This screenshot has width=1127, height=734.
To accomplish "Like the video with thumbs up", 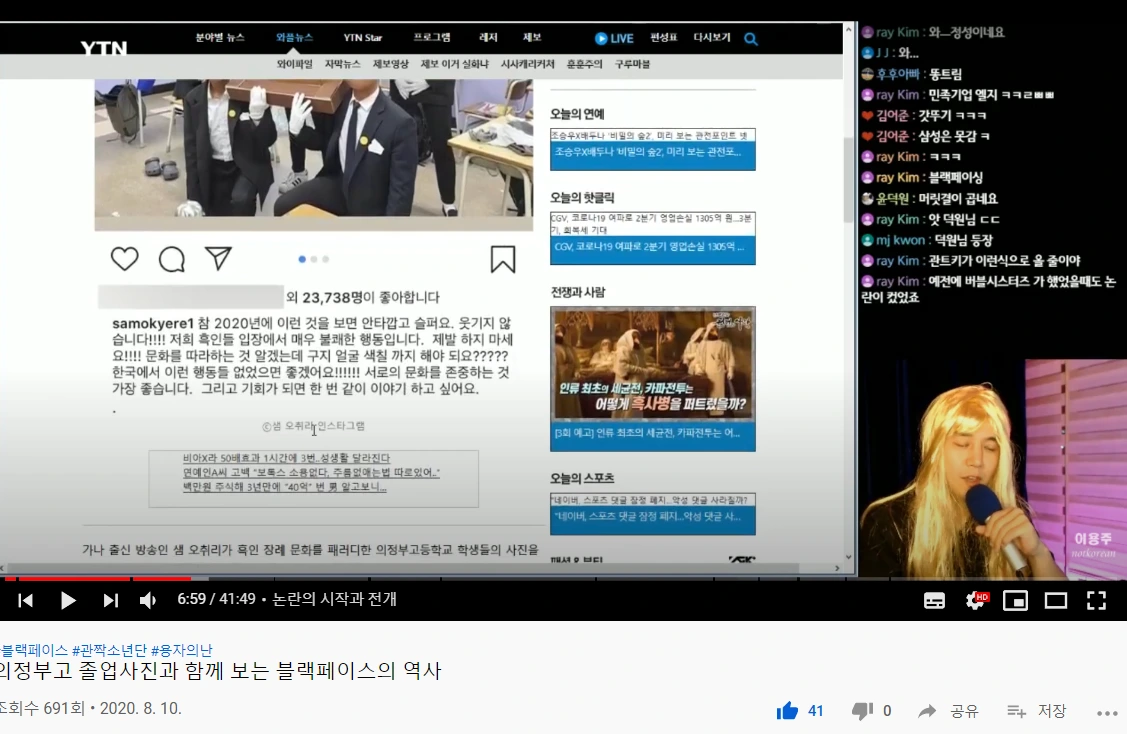I will pyautogui.click(x=788, y=711).
